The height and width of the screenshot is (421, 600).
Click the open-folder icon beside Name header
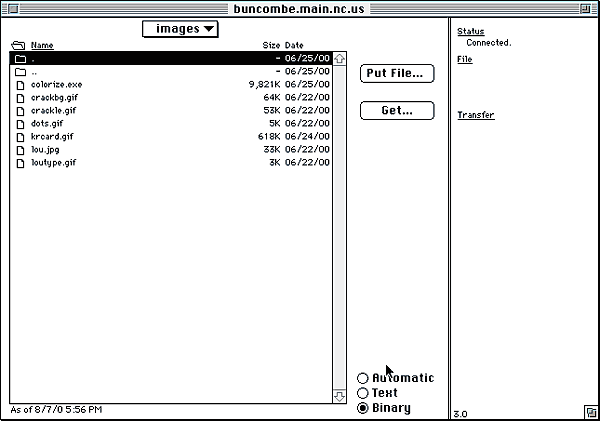[x=18, y=46]
